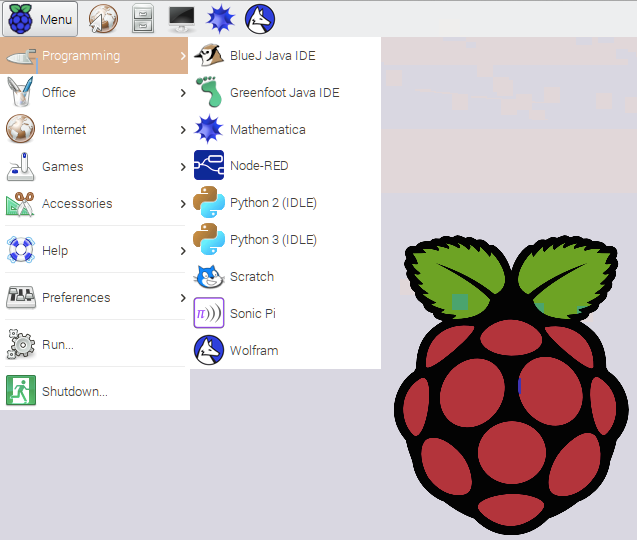Launch Greenfoot Java IDE text entry
The image size is (637, 540).
click(284, 92)
